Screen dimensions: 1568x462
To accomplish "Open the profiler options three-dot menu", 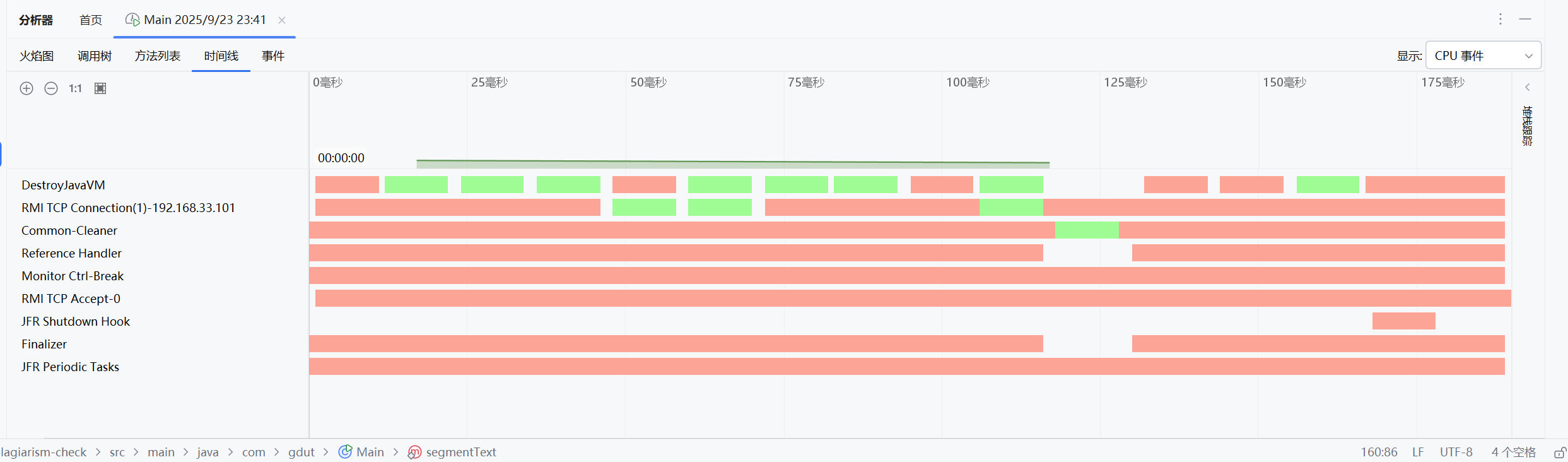I will 1501,20.
